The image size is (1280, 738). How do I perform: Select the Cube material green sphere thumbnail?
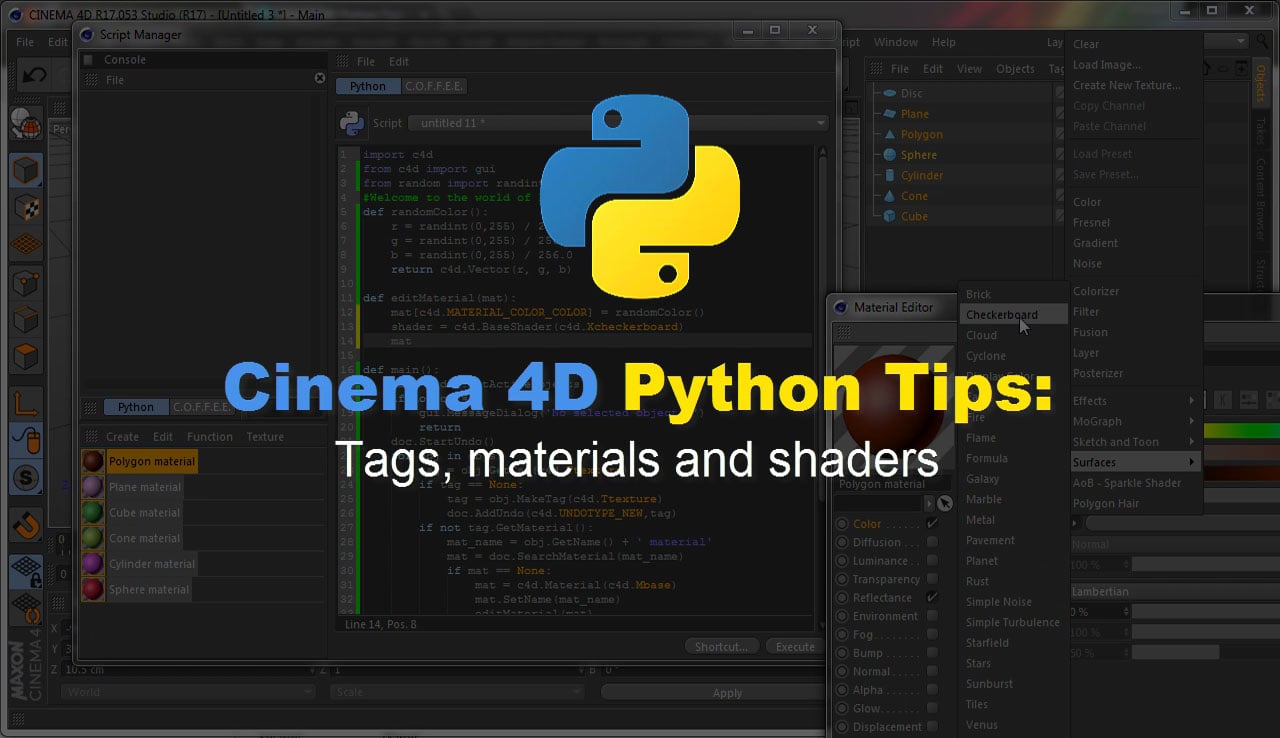point(93,512)
